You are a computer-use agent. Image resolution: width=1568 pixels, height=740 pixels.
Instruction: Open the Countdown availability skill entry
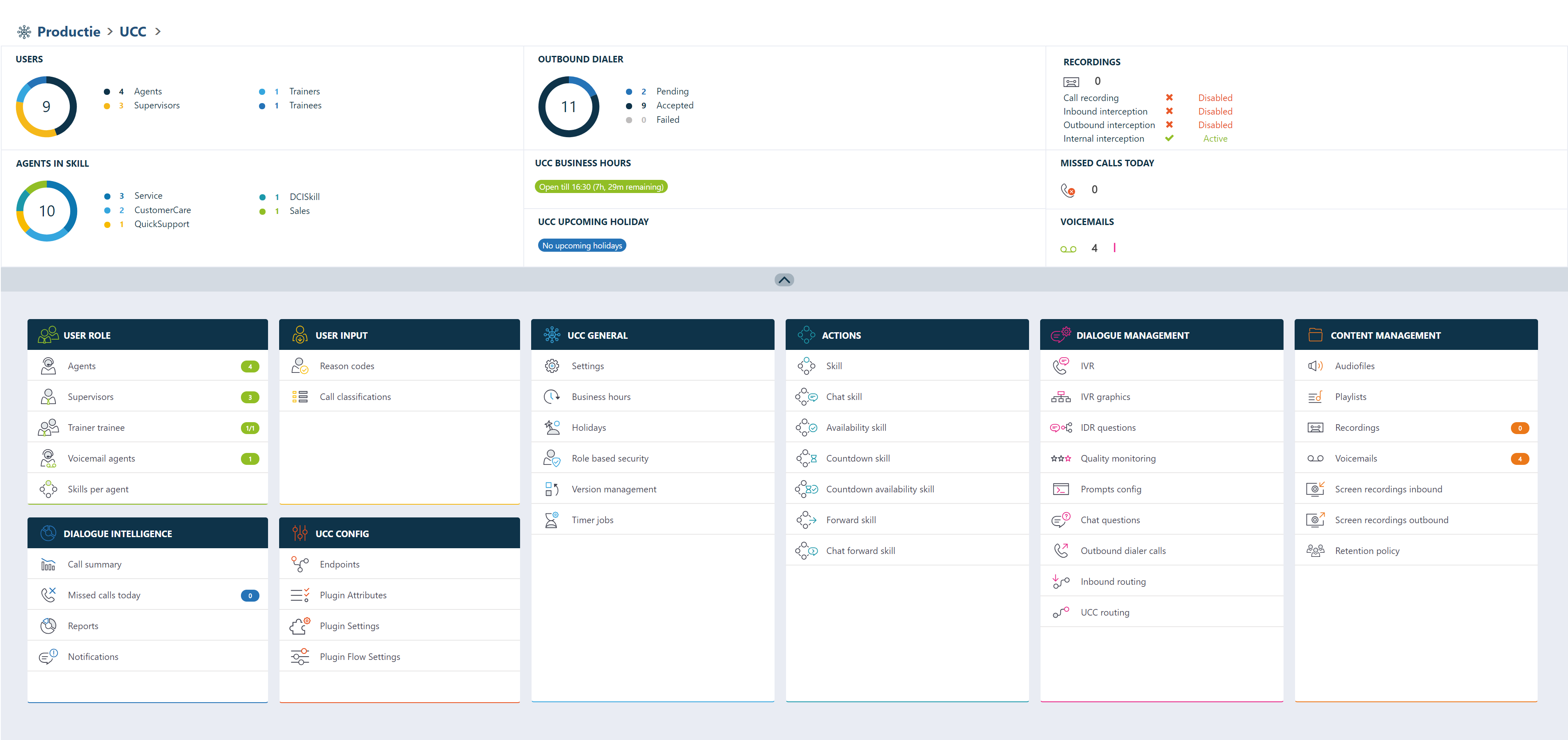point(880,489)
